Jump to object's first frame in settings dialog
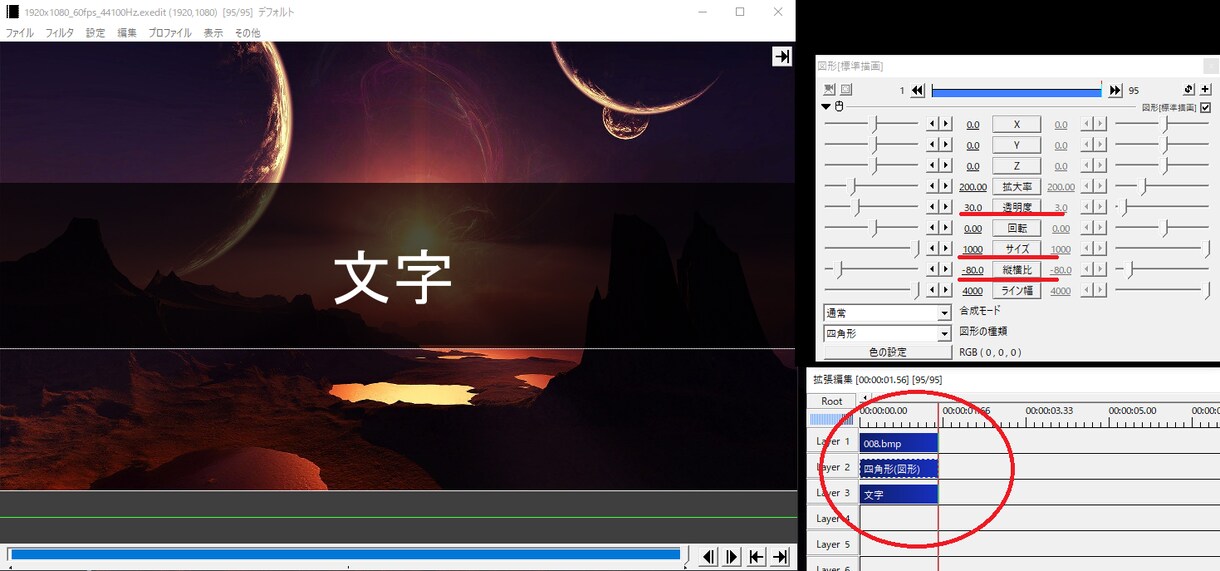Image resolution: width=1220 pixels, height=571 pixels. coord(917,90)
